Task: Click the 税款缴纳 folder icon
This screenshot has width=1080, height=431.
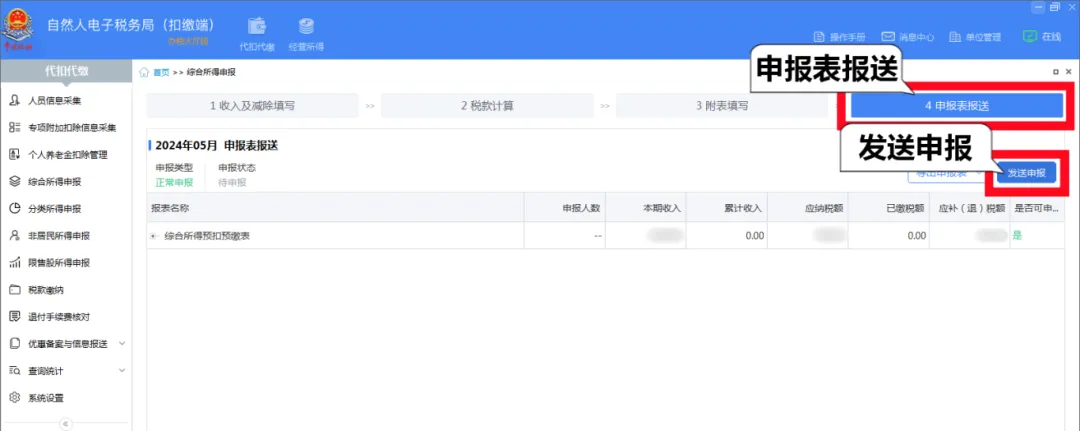Action: pyautogui.click(x=14, y=290)
